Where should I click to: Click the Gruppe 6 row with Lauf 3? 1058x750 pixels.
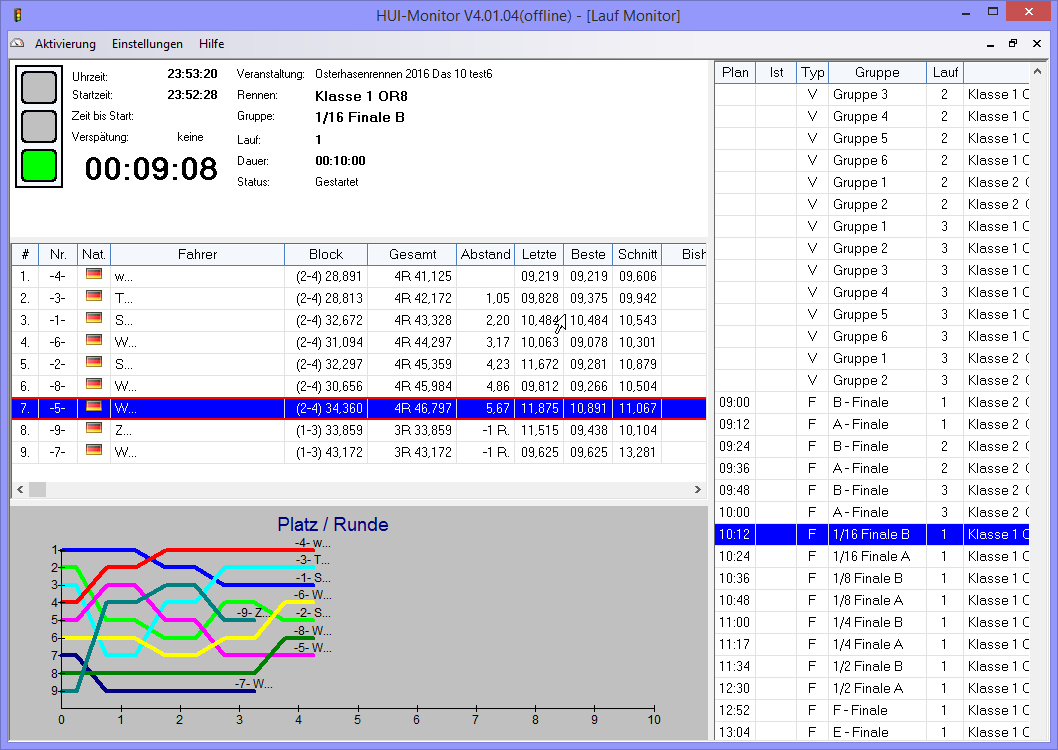[872, 337]
